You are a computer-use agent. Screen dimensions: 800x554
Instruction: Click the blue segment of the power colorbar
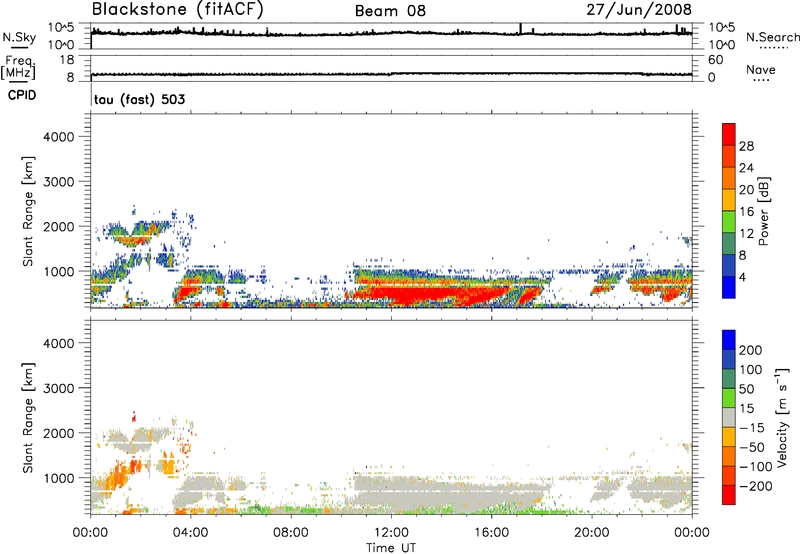point(729,288)
